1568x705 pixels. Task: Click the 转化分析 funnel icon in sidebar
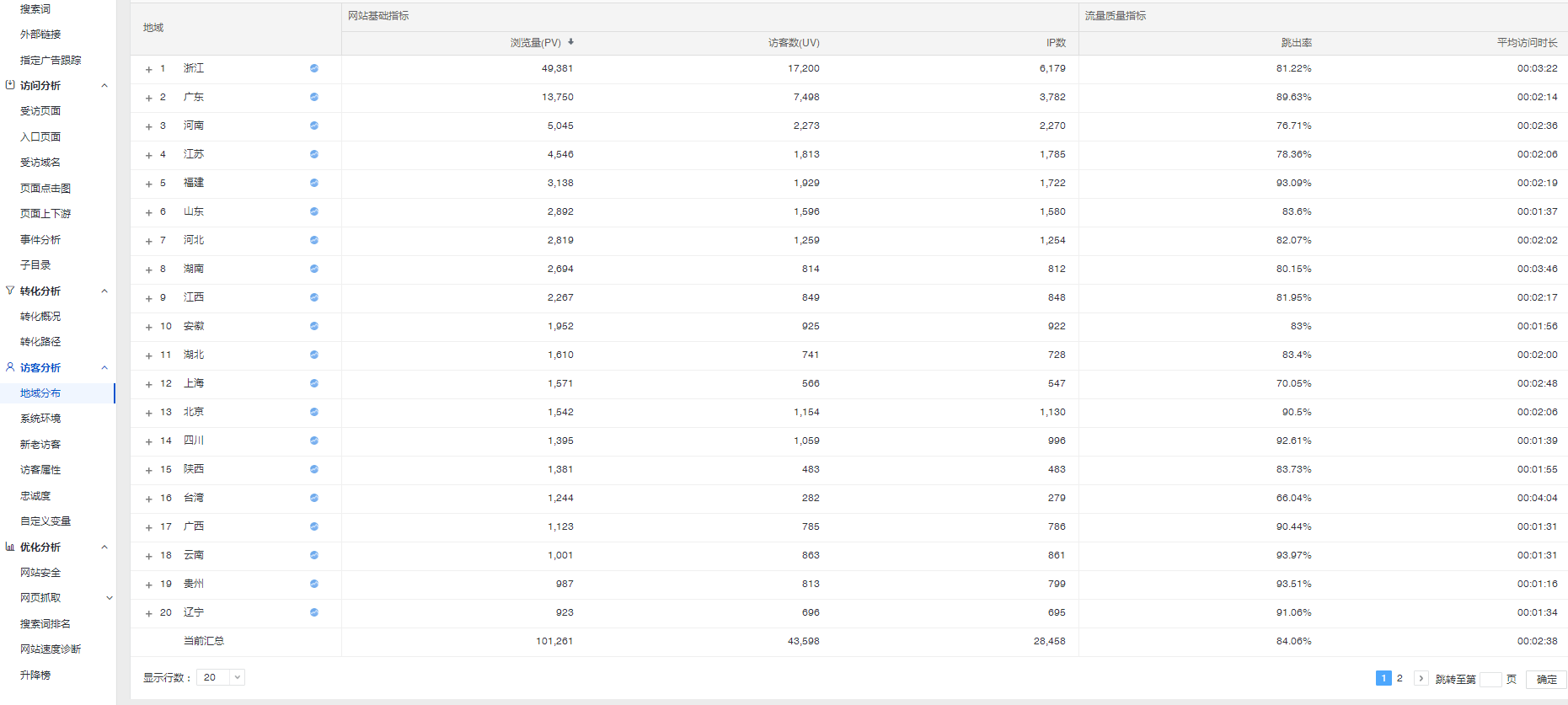click(10, 291)
